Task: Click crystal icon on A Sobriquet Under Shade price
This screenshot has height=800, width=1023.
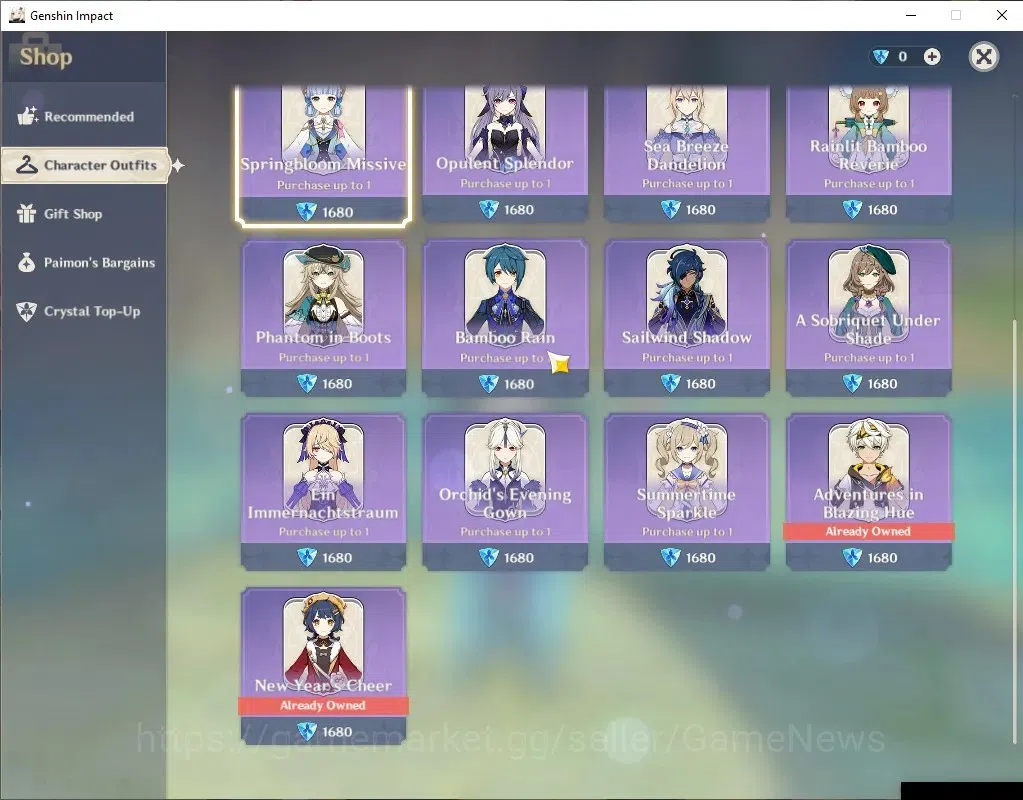Action: (x=852, y=384)
